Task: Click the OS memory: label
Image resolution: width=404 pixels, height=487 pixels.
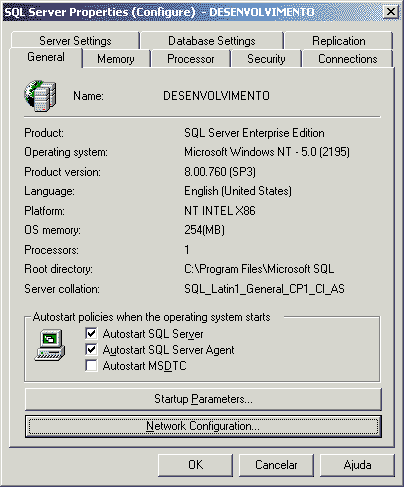Action: pyautogui.click(x=52, y=230)
